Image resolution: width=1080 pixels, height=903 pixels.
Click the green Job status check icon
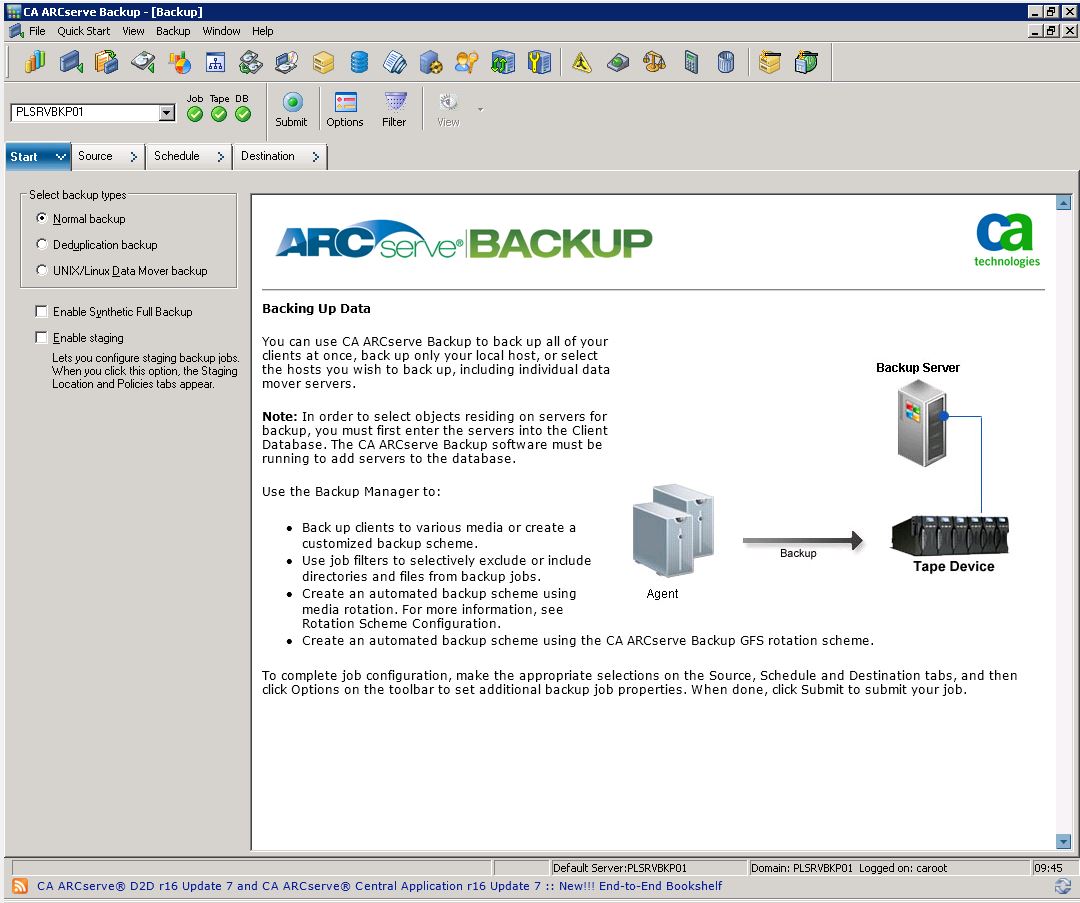click(x=195, y=114)
